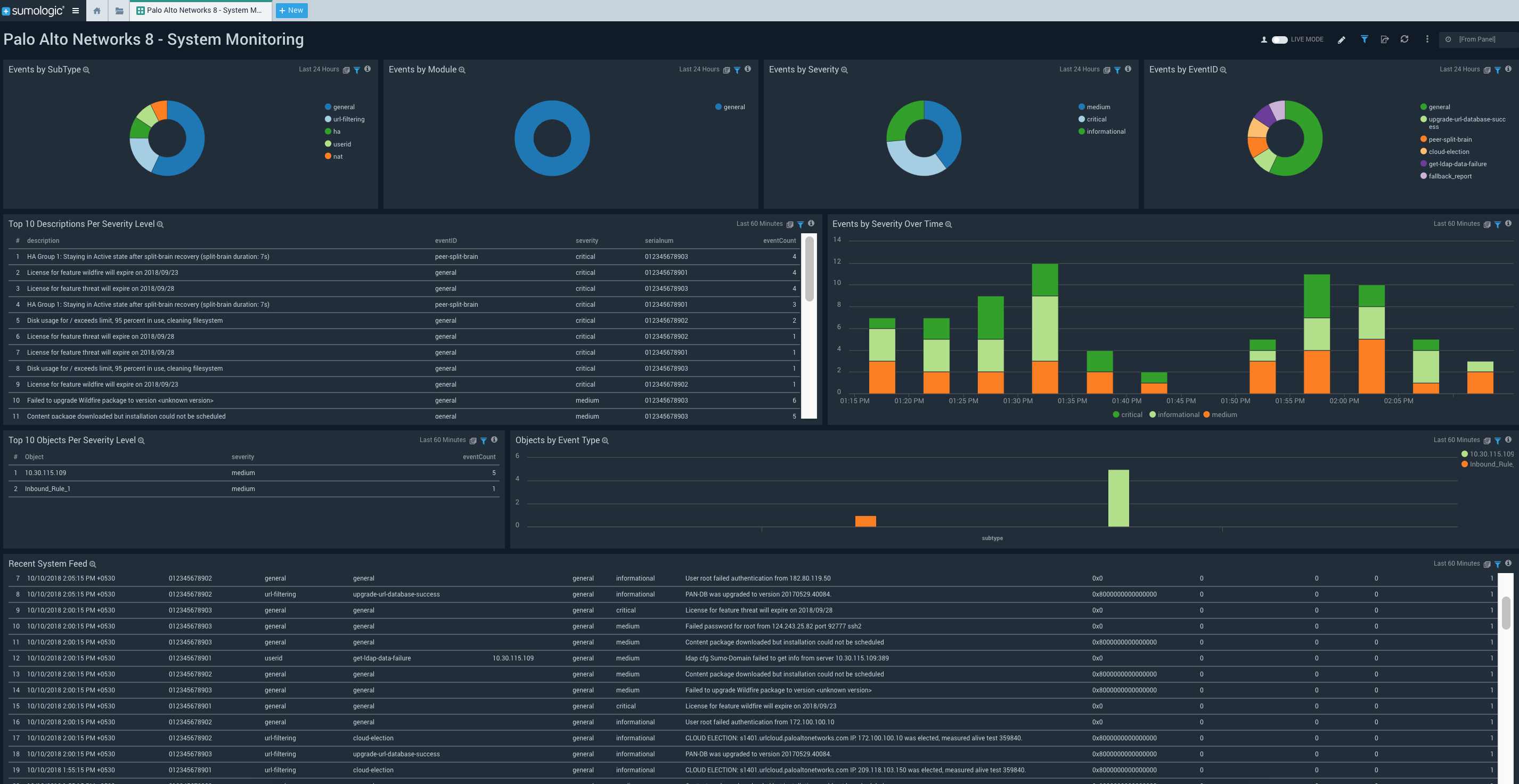Open Objects by Event Type in search

point(606,441)
